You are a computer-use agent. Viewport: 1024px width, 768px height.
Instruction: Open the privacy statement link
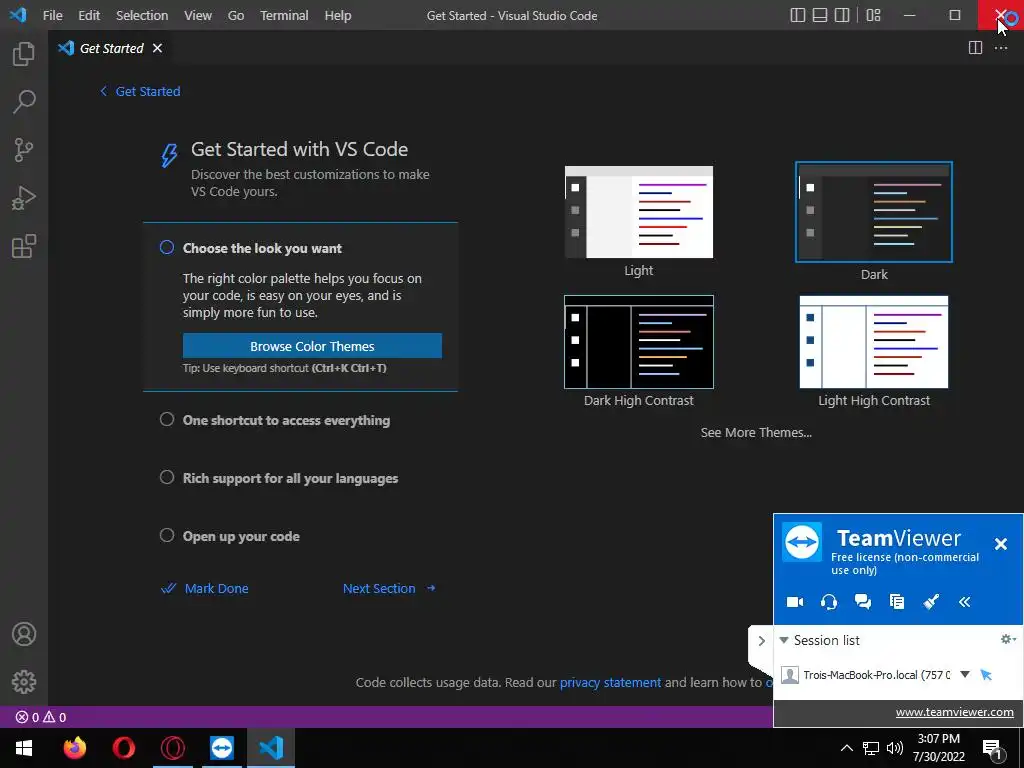click(610, 682)
